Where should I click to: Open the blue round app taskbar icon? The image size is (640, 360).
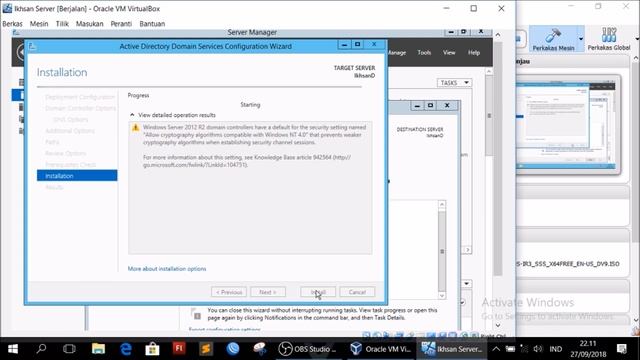point(233,349)
